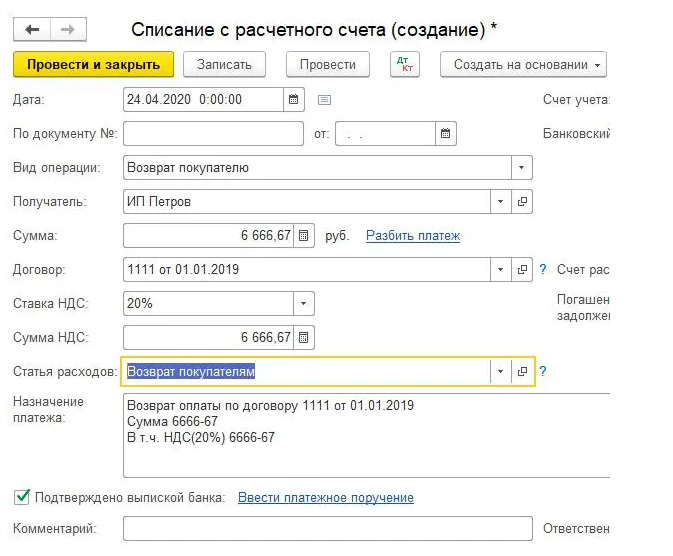Open the Договор record form icon
673x556 pixels.
522,269
